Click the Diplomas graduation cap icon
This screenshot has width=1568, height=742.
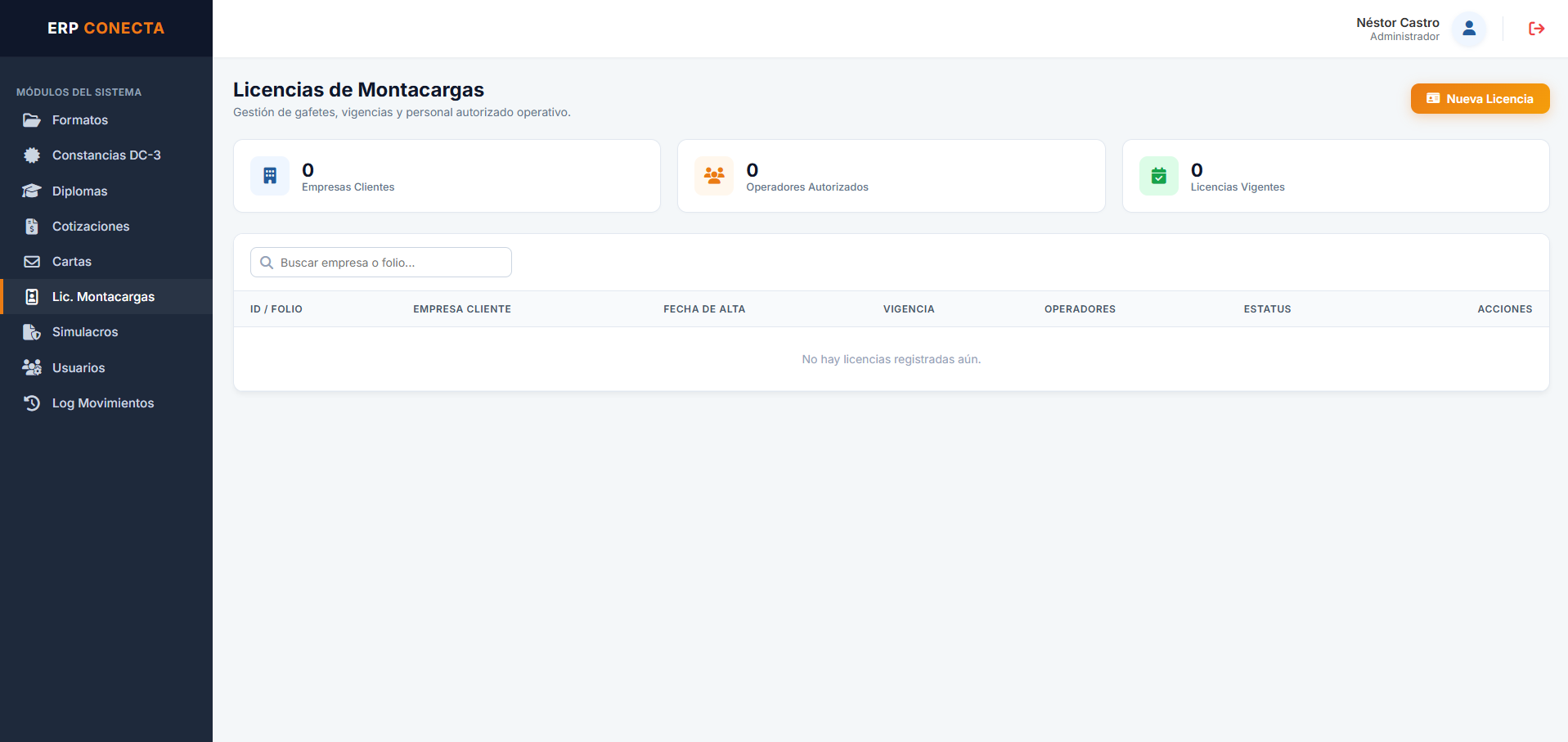[32, 191]
